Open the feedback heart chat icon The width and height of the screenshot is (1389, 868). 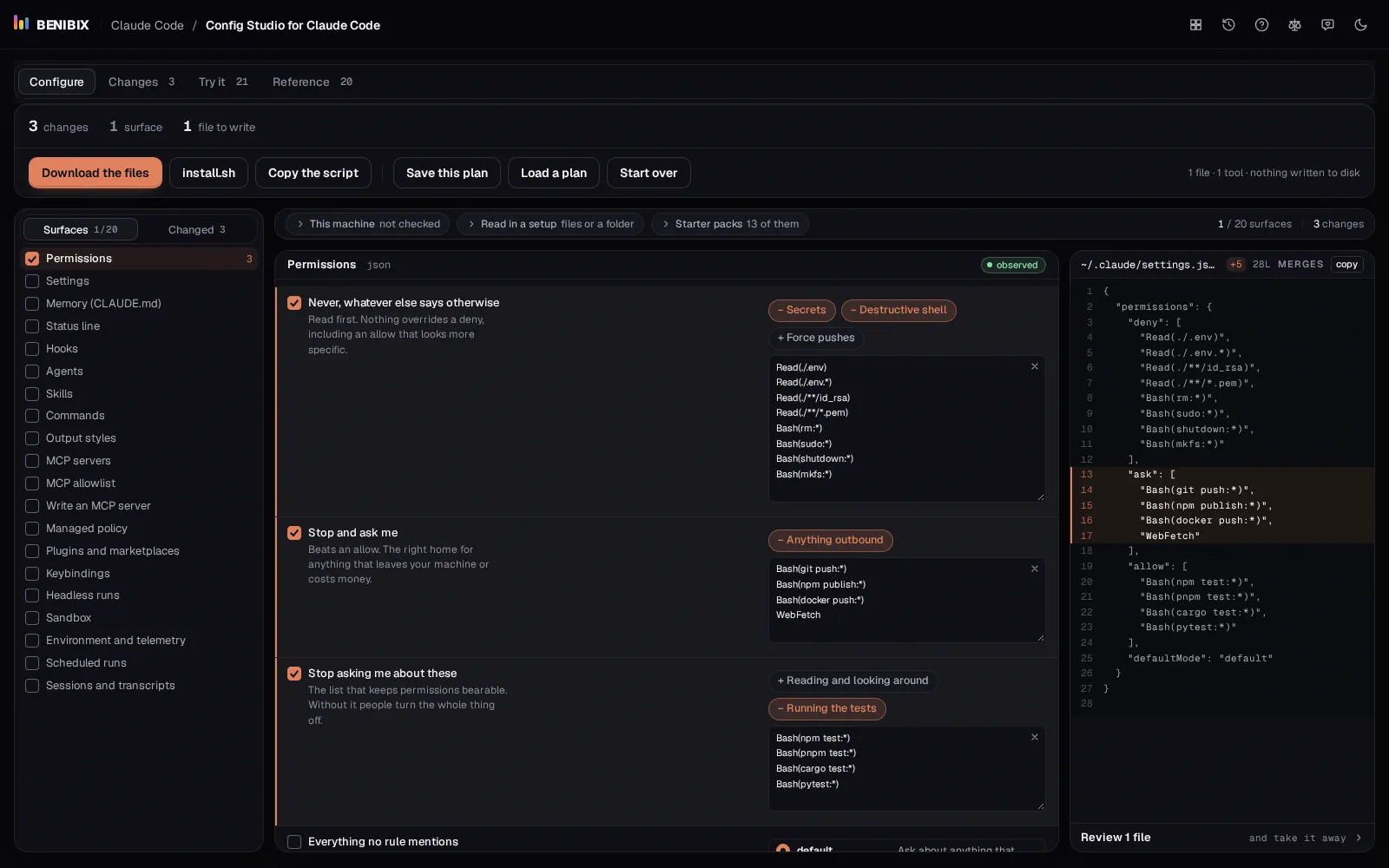1327,25
